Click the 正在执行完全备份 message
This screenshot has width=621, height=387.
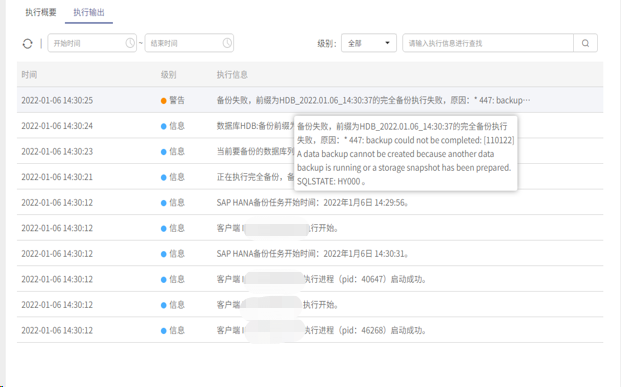[x=255, y=177]
